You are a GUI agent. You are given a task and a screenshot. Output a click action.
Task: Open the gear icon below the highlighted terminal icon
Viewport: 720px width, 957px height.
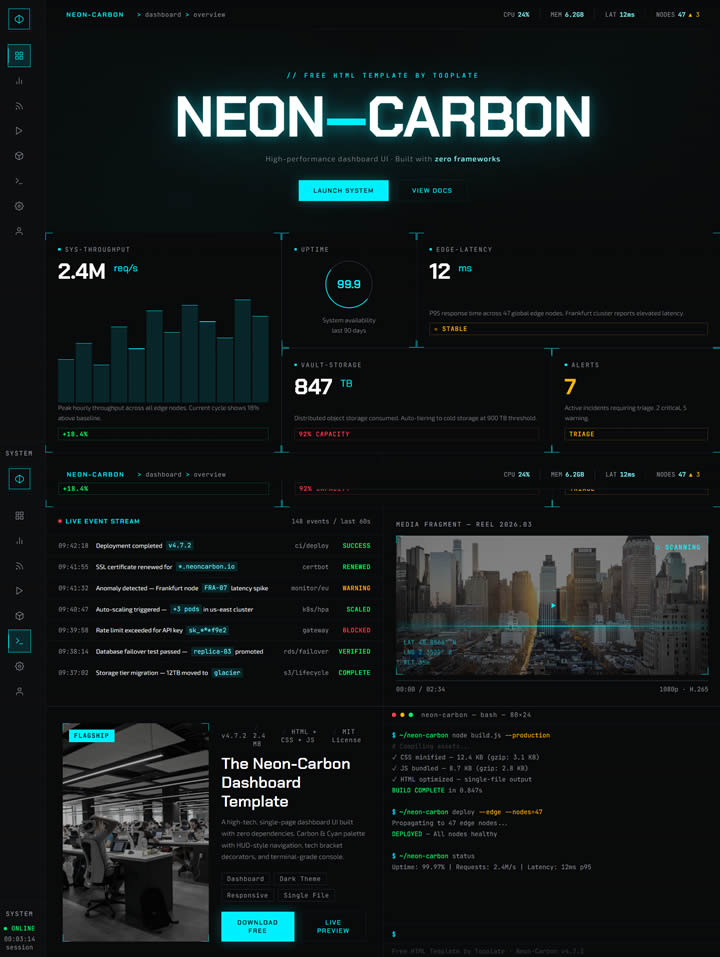click(20, 666)
